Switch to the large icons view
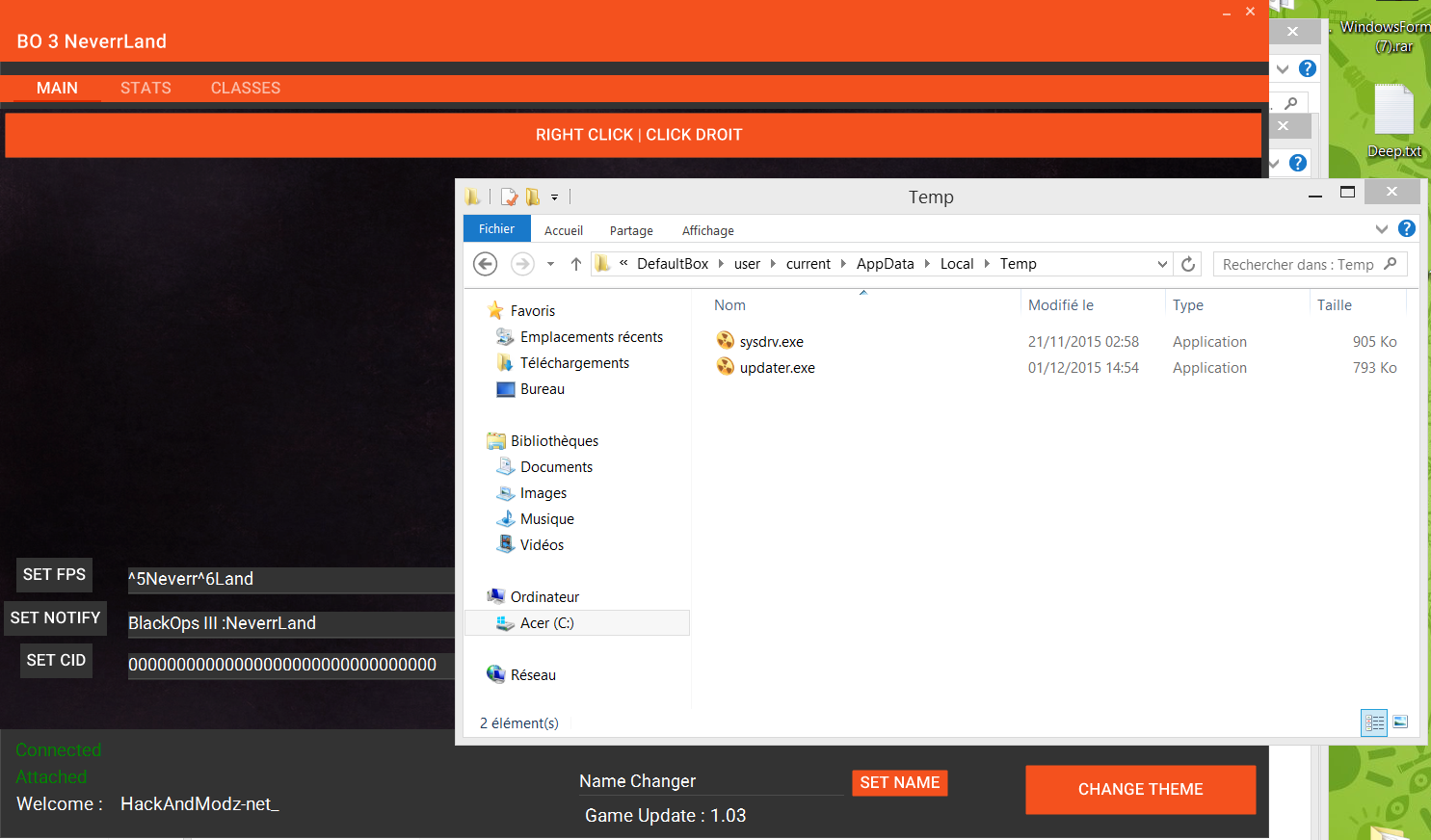 tap(1400, 722)
